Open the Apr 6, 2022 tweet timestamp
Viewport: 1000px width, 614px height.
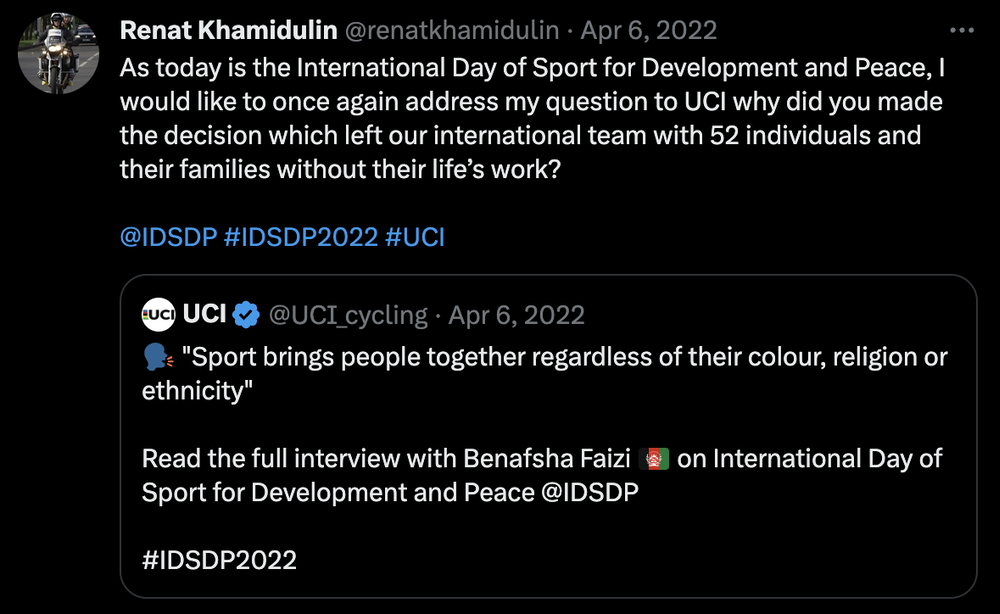649,30
